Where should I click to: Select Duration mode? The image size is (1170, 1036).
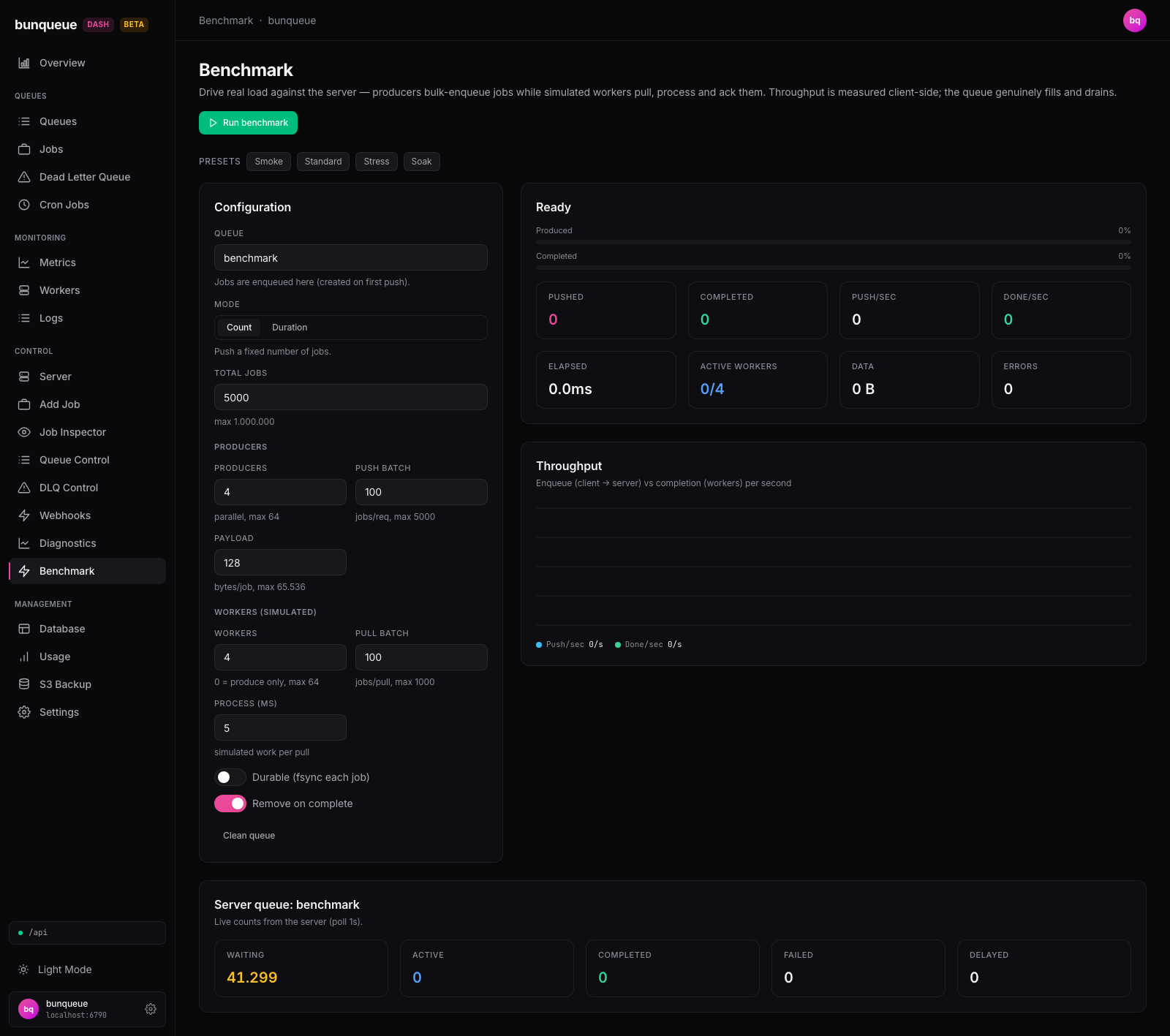point(290,328)
